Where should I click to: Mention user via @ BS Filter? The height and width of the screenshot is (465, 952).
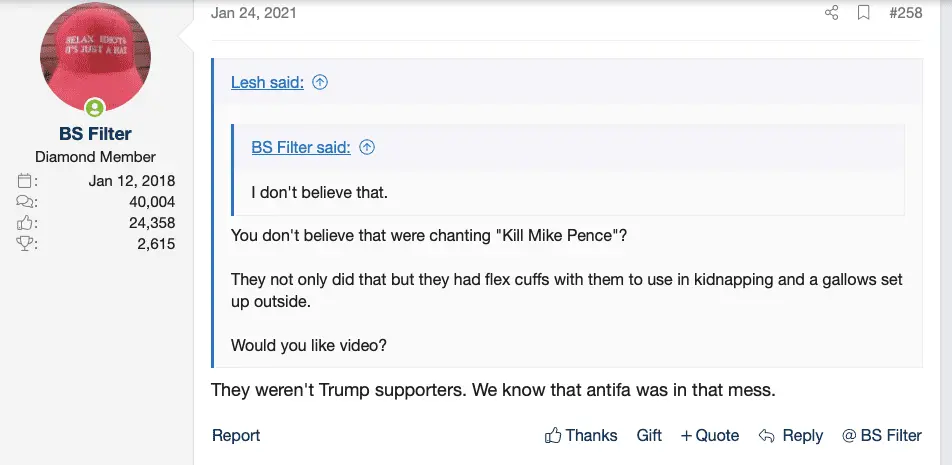click(x=882, y=435)
